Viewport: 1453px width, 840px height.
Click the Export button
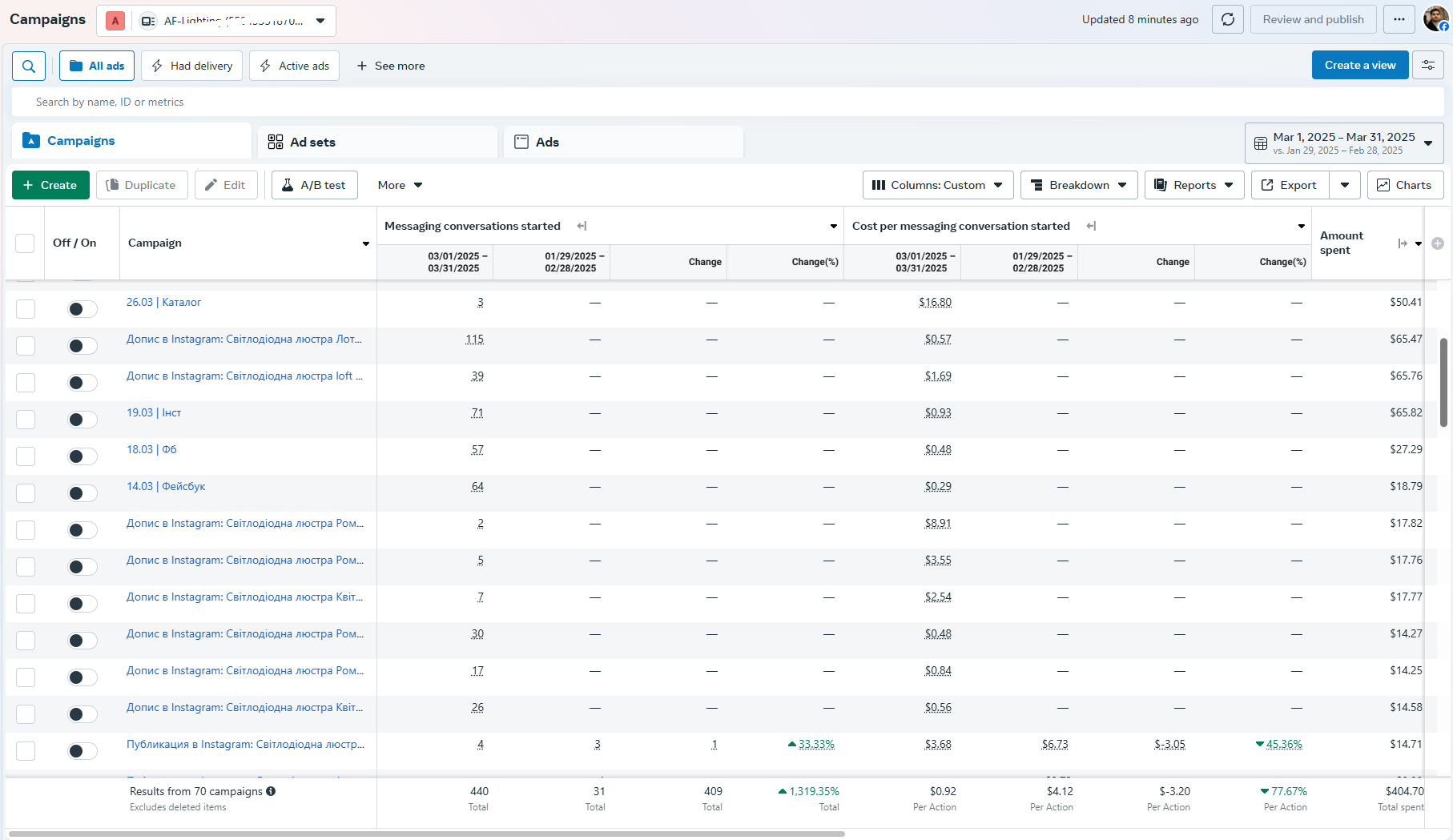point(1290,185)
